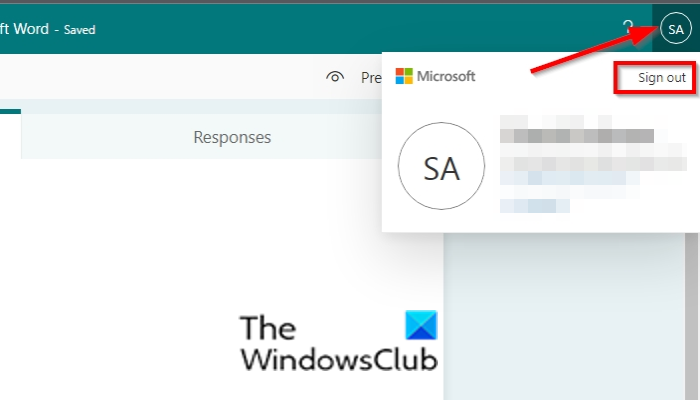Screen dimensions: 700x400
Task: Click the empty grey panel below account card
Action: click(x=565, y=316)
